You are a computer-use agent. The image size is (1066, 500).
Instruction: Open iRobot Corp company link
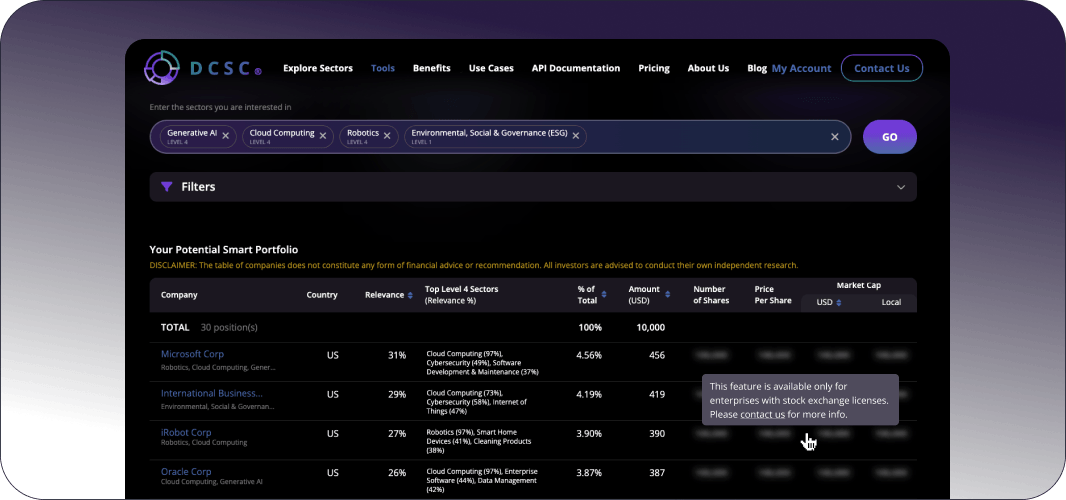tap(186, 432)
